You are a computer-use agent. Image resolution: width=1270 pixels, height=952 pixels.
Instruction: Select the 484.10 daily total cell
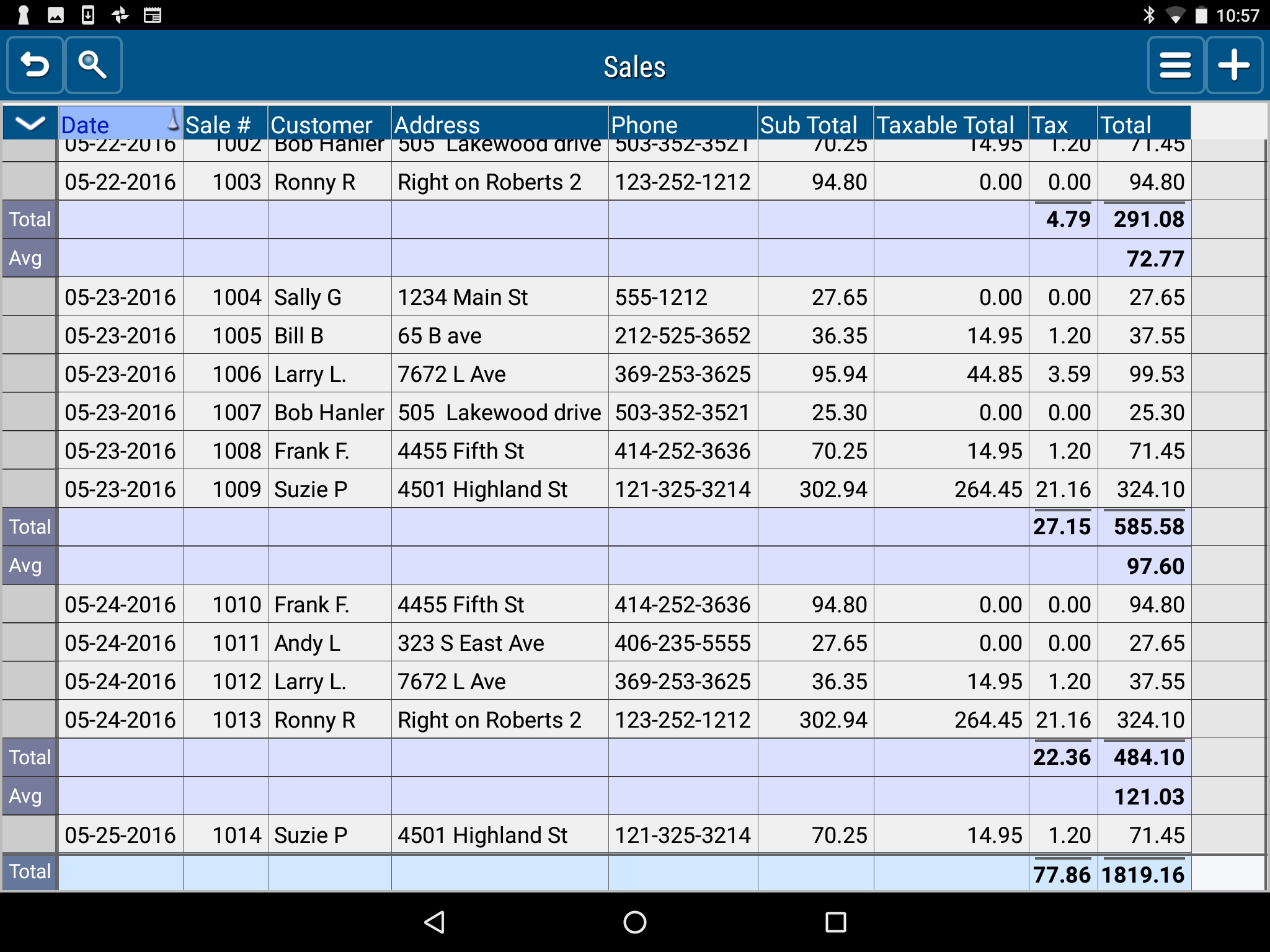[1144, 757]
